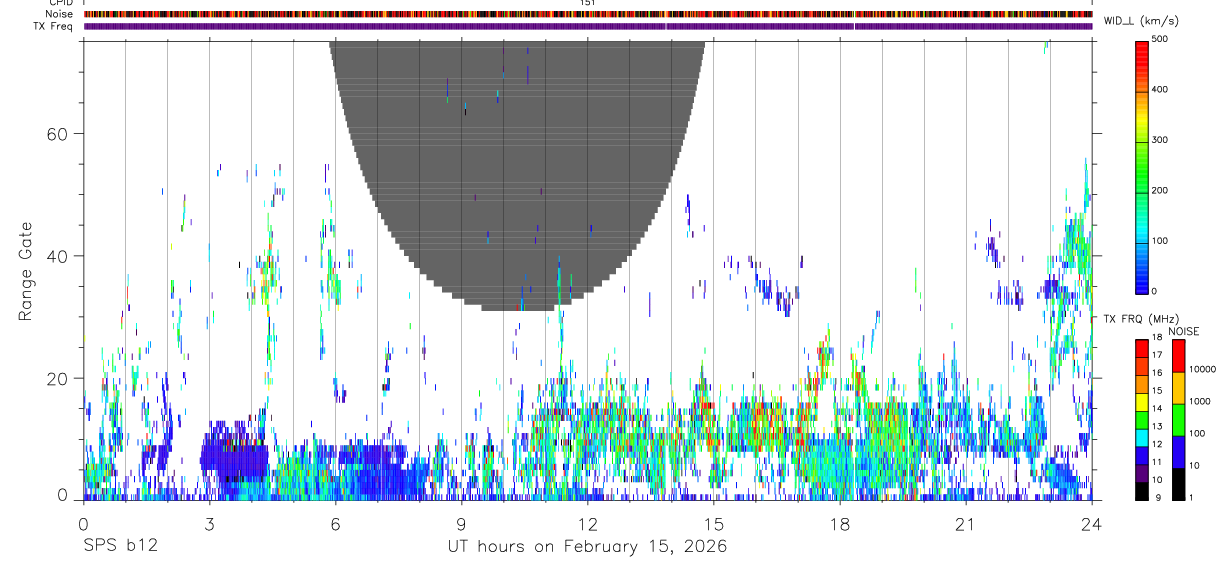The height and width of the screenshot is (567, 1228).
Task: Click the multicolored Noise strip above the plot
Action: click(x=587, y=14)
